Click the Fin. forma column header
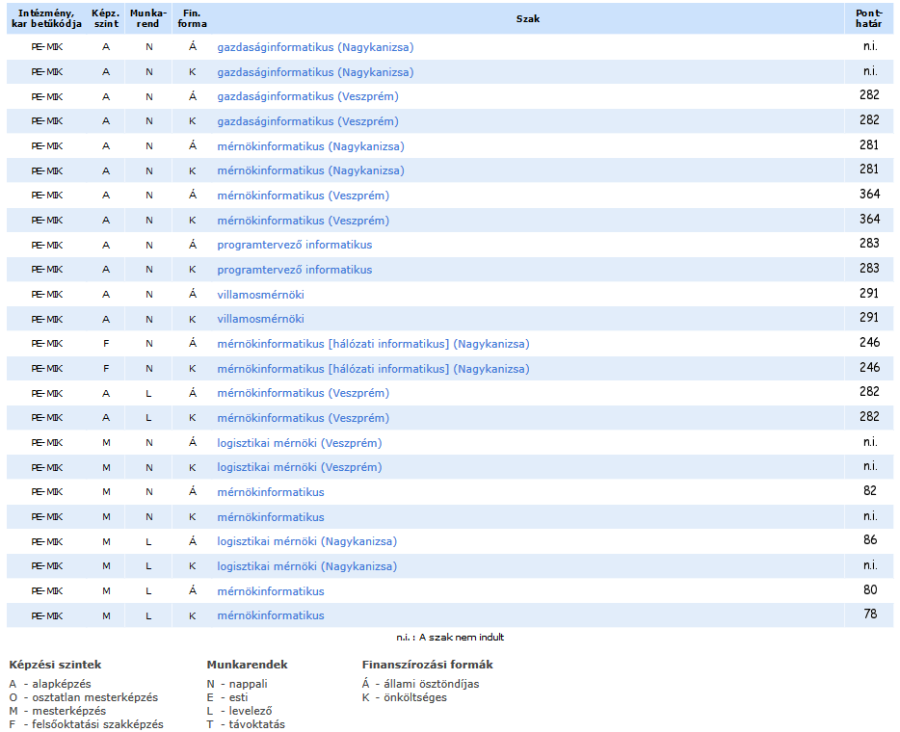Screen dimensions: 900x732 point(192,19)
